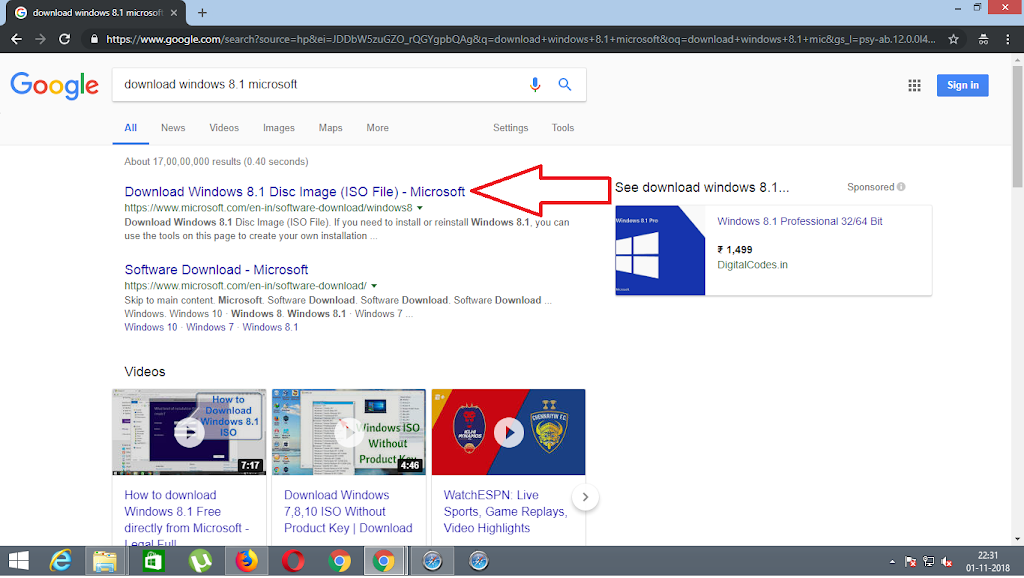The width and height of the screenshot is (1024, 578).
Task: Open the More search category dropdown
Action: tap(377, 128)
